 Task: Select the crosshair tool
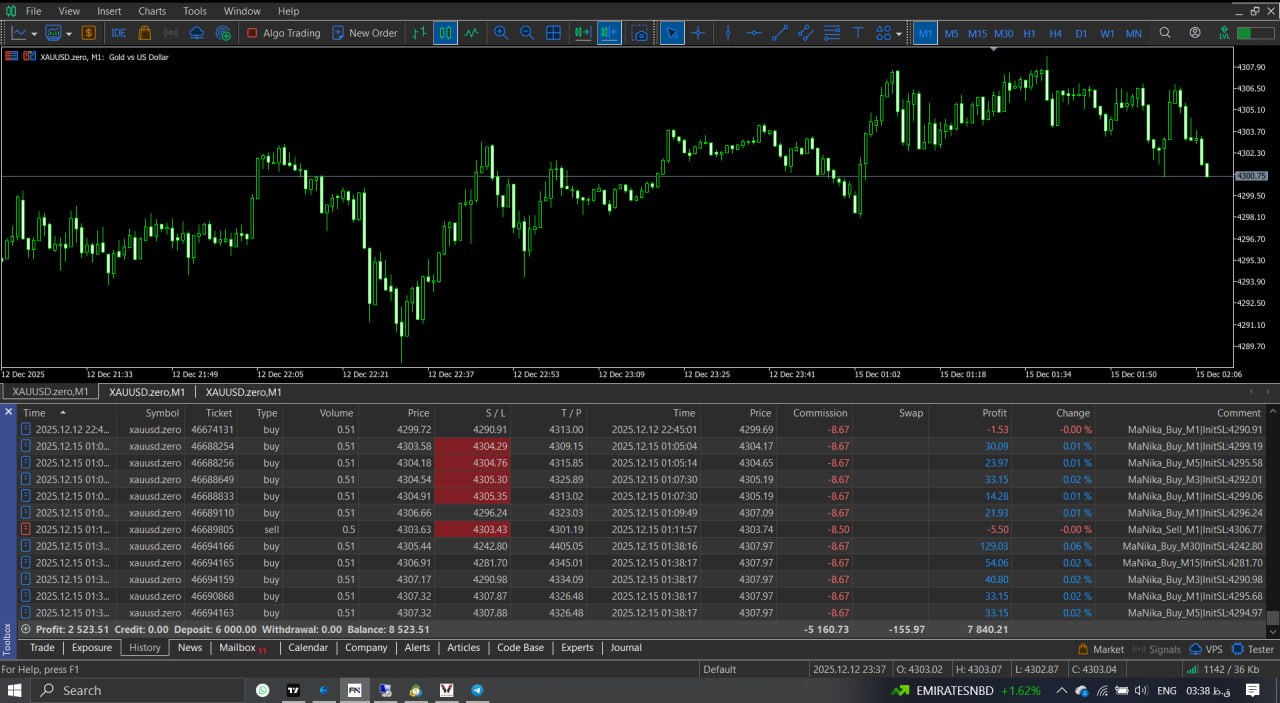click(698, 33)
